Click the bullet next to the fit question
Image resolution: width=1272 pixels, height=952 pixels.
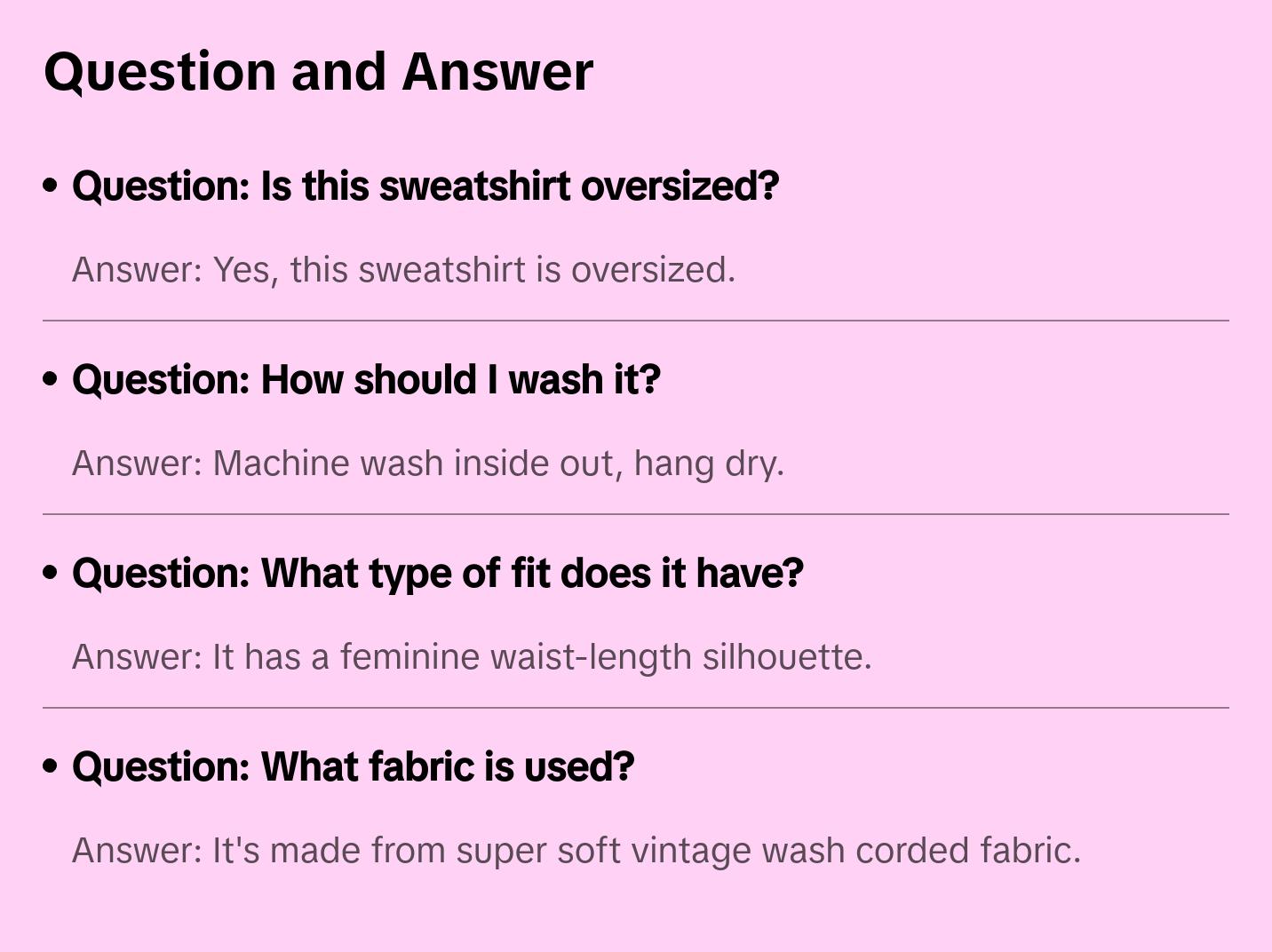pos(51,573)
